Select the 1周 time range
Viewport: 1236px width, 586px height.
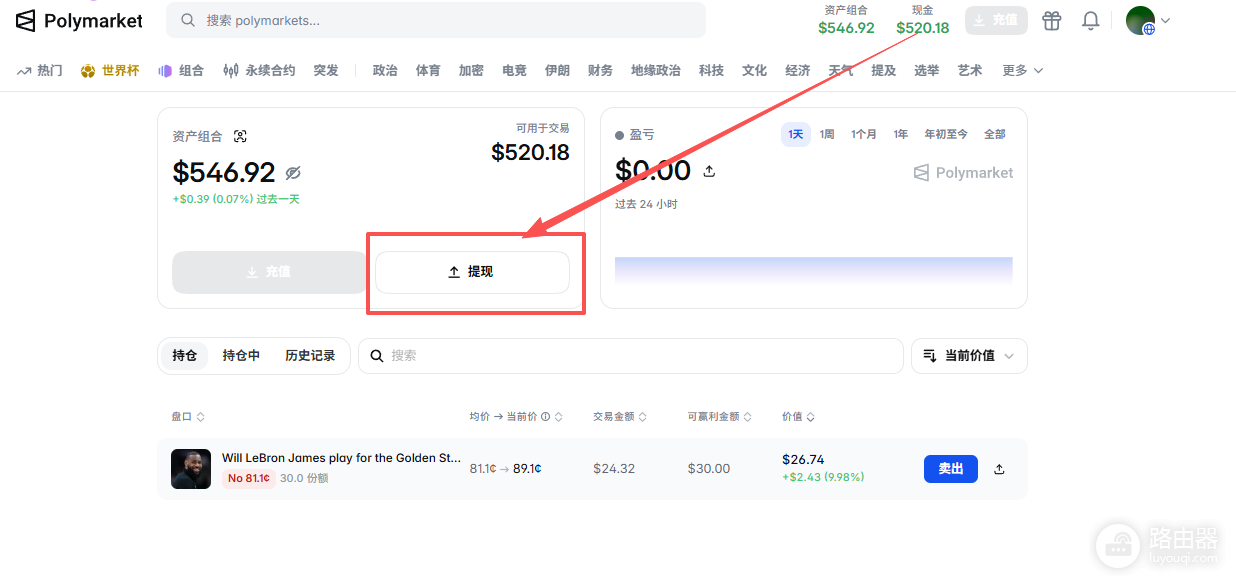827,134
